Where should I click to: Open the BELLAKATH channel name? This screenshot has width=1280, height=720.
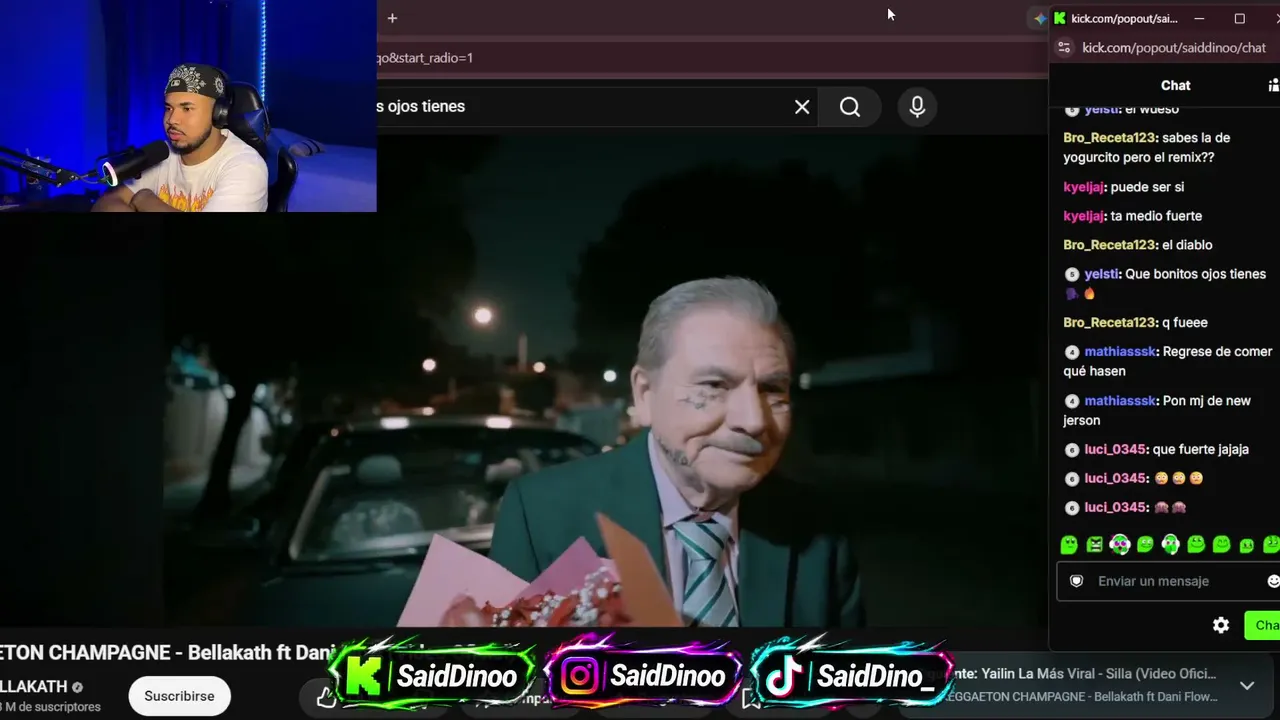click(x=33, y=687)
